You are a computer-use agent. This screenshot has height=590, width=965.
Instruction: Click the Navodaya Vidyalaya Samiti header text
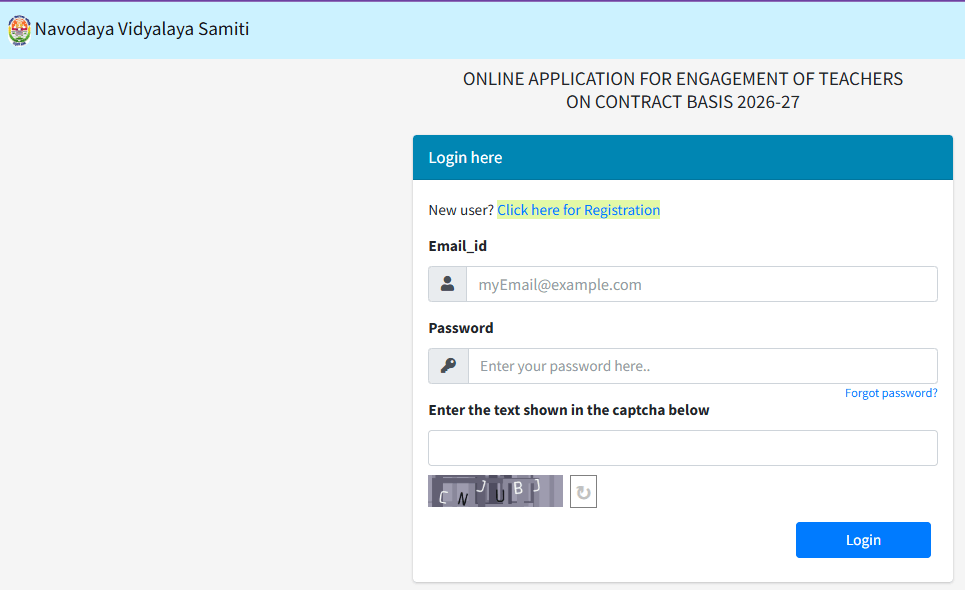[142, 29]
